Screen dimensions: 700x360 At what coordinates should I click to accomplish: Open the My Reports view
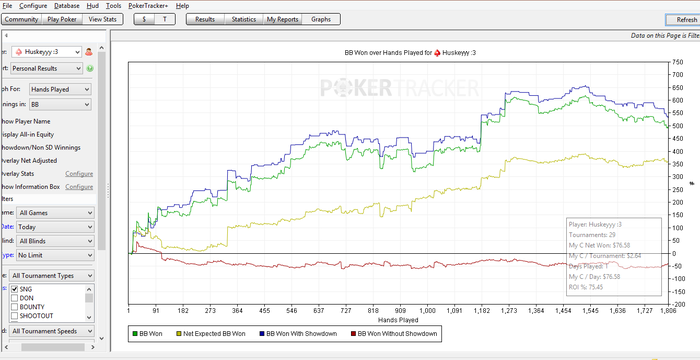[x=283, y=19]
